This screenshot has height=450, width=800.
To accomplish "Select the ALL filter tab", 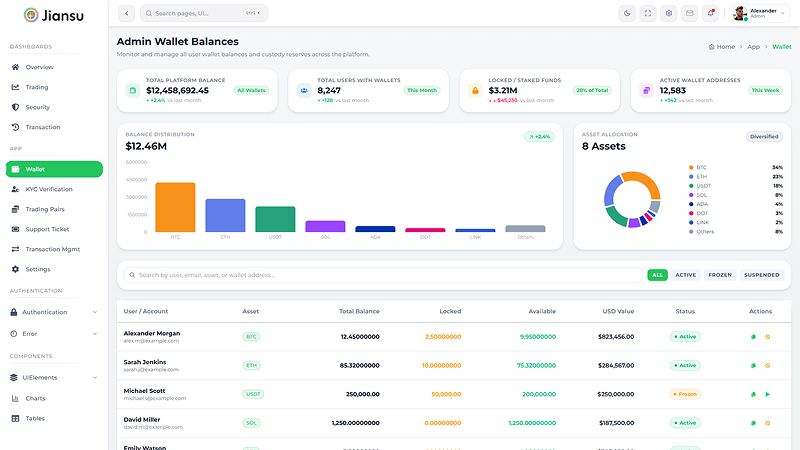I will point(657,275).
